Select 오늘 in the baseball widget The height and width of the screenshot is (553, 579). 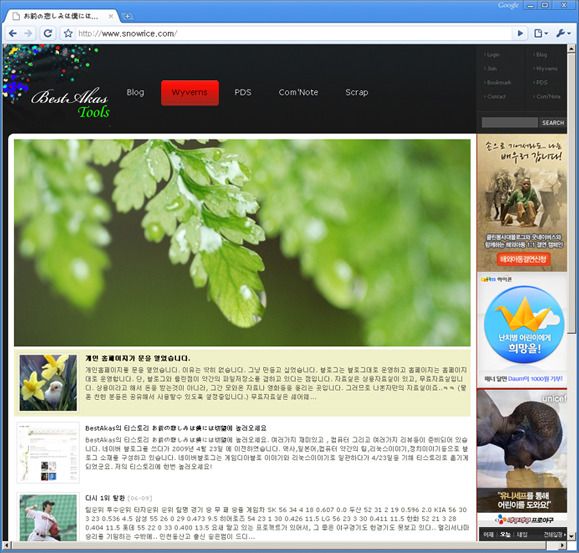pos(505,534)
